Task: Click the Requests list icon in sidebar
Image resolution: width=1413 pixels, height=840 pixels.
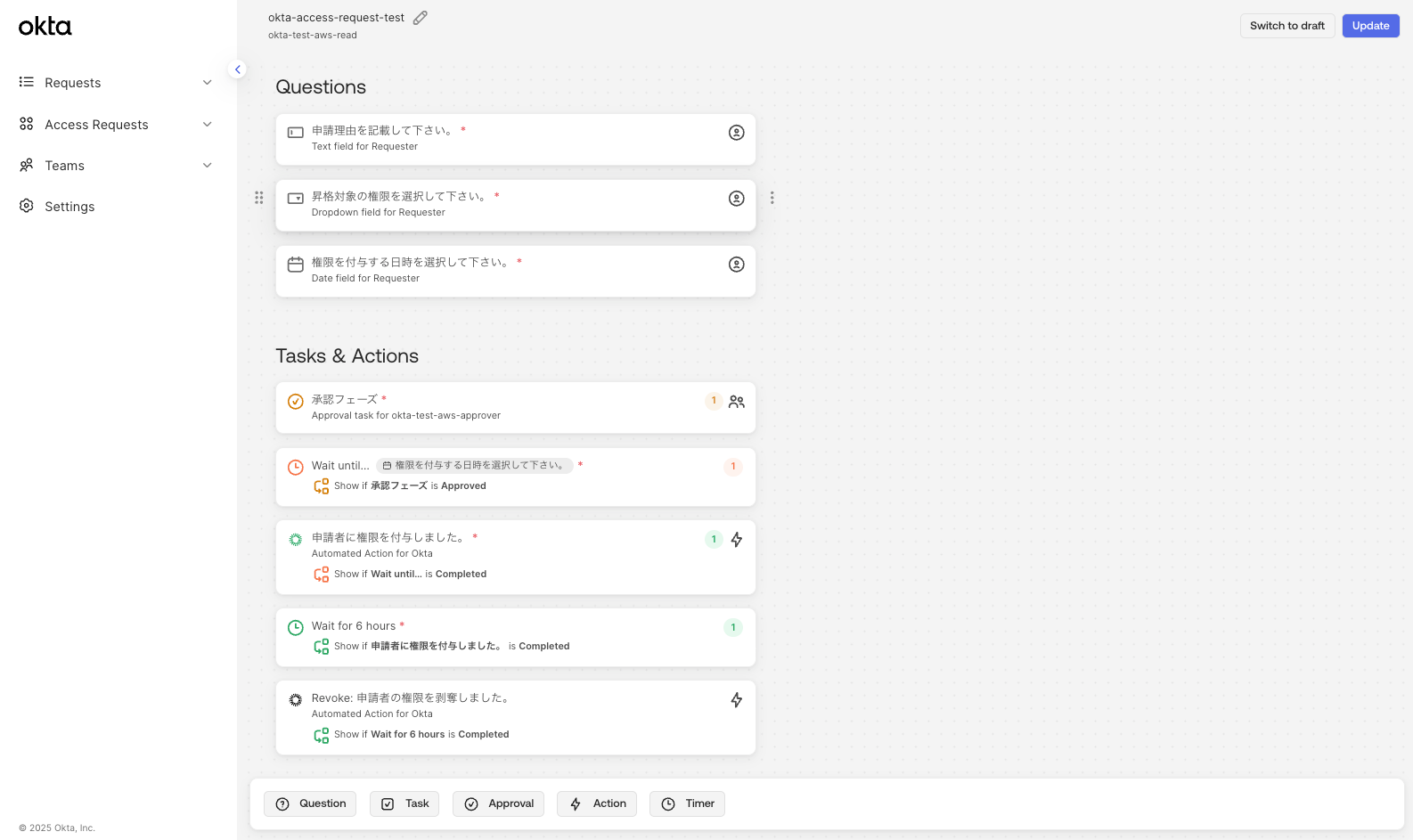Action: coord(27,82)
